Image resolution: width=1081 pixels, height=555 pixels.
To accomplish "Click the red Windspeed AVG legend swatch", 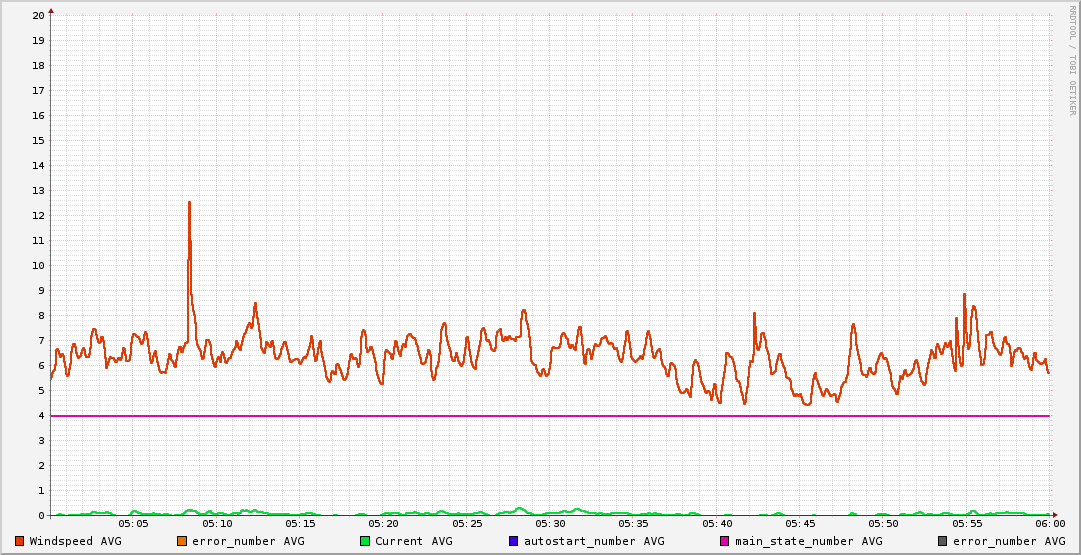I will [x=20, y=541].
